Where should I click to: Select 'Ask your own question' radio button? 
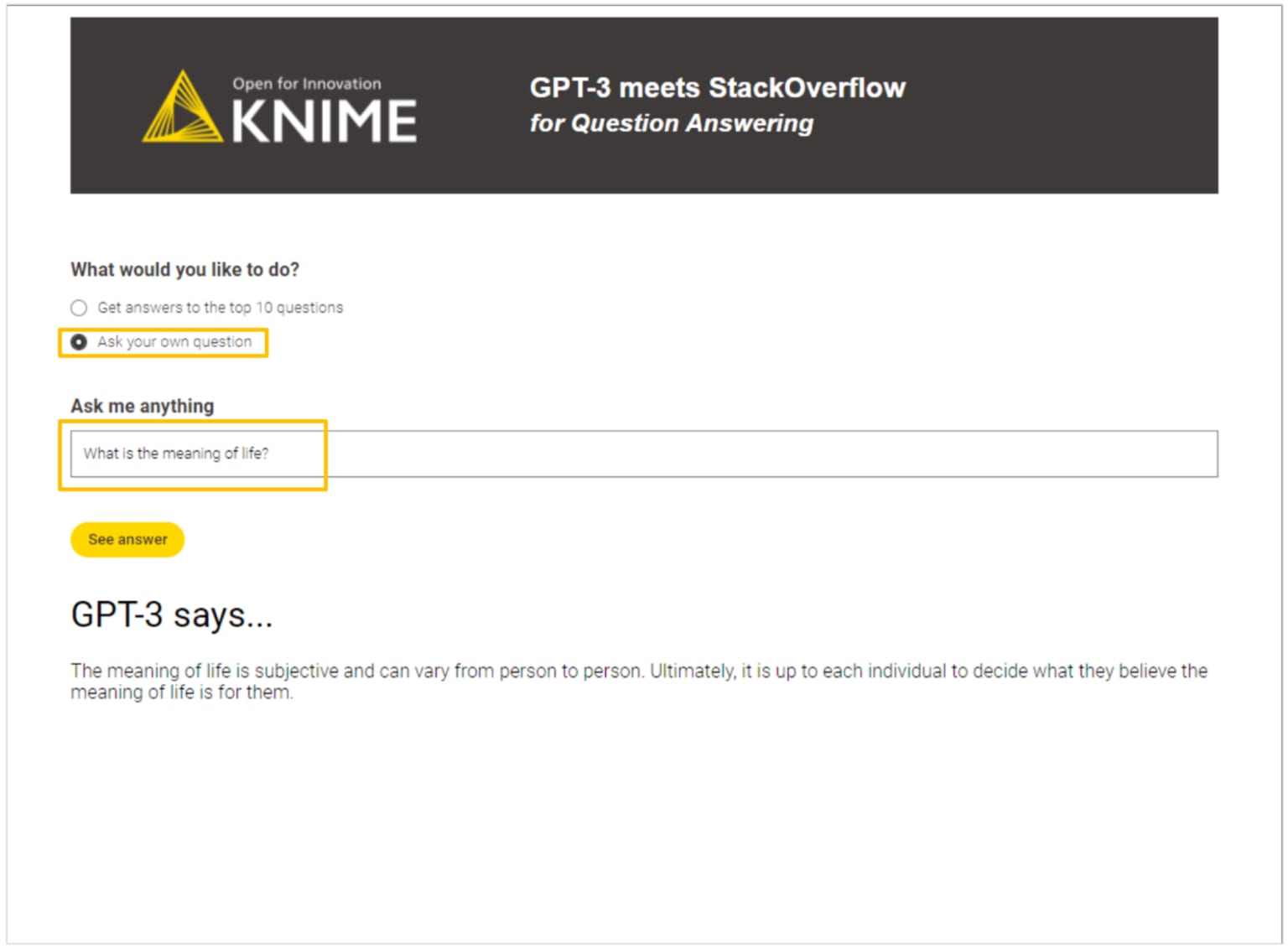(x=79, y=342)
